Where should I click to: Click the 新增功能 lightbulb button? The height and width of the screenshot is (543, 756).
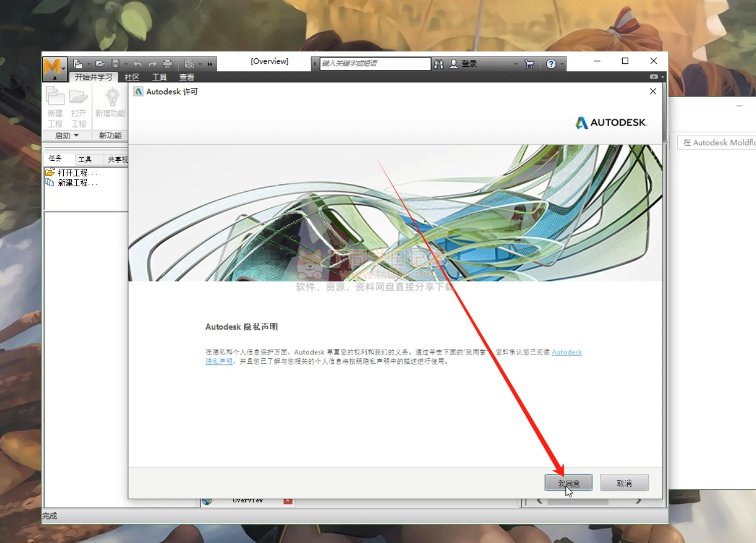pos(111,102)
